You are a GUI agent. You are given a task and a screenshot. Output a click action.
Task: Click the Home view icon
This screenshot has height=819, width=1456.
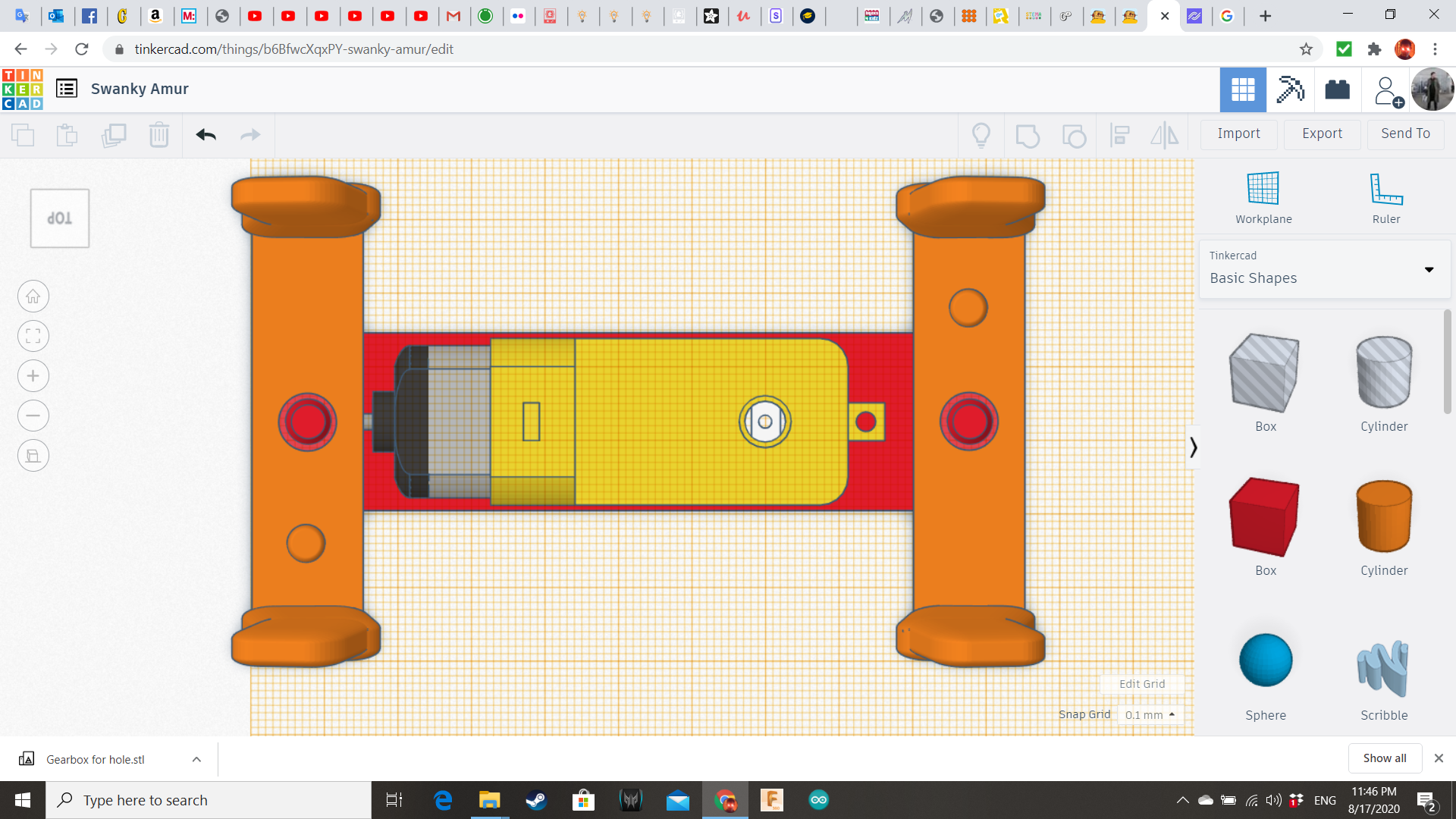pos(33,296)
